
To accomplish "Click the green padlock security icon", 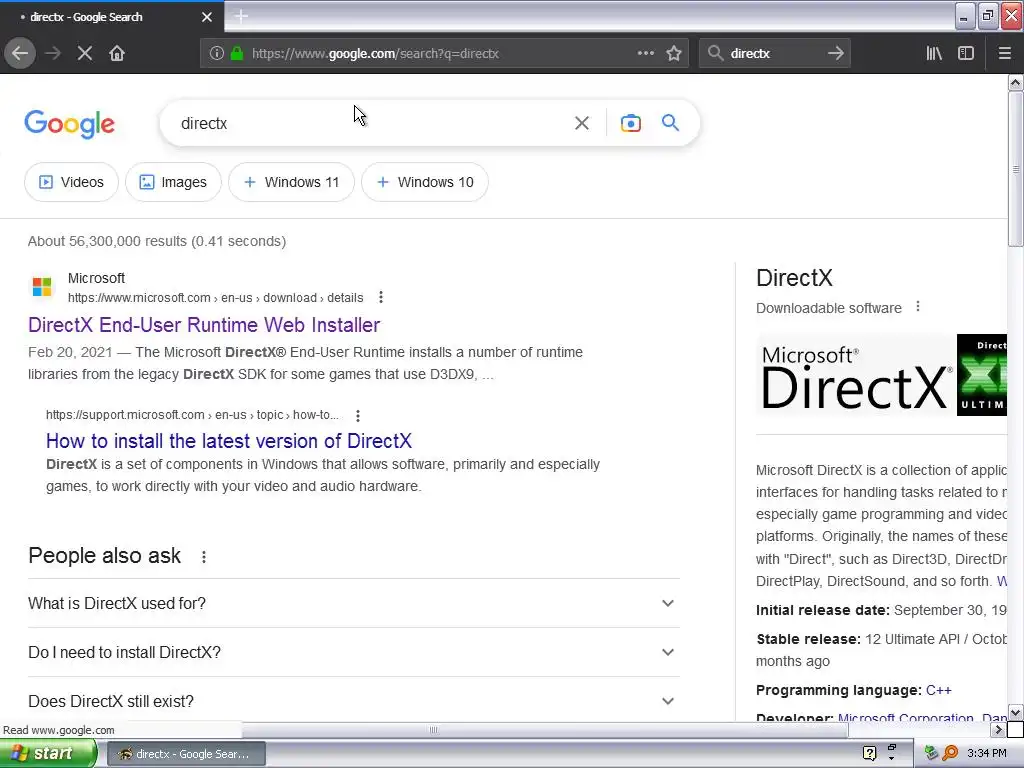I will coord(237,53).
